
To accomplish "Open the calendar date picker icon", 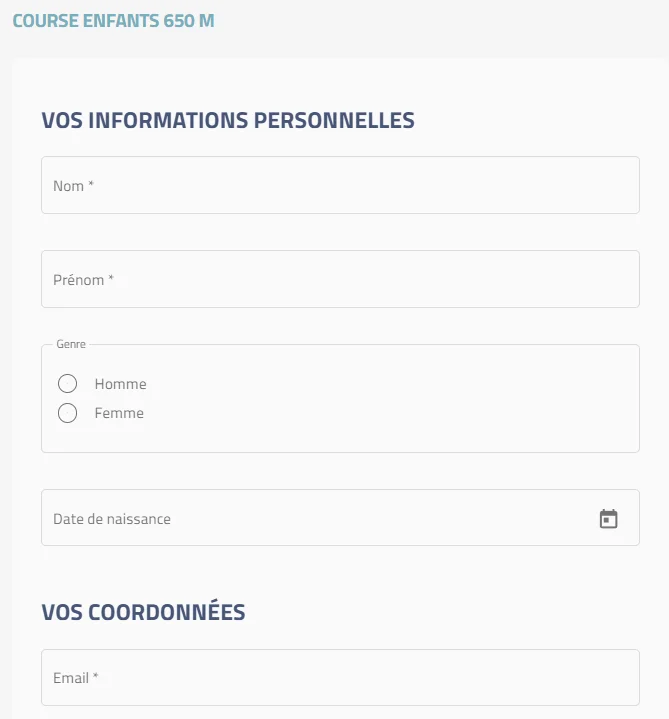I will pyautogui.click(x=608, y=519).
